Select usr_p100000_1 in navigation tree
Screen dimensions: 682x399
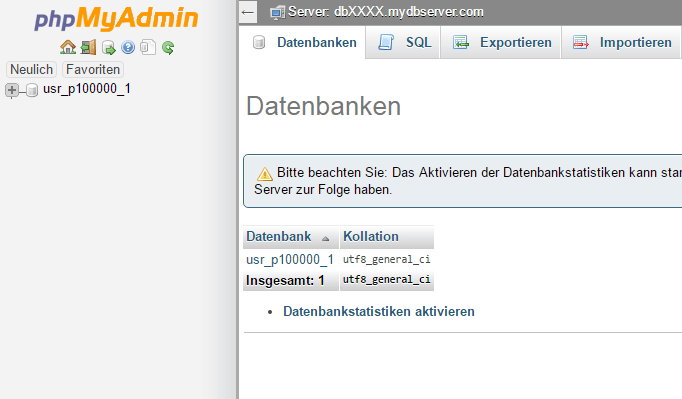[87, 89]
